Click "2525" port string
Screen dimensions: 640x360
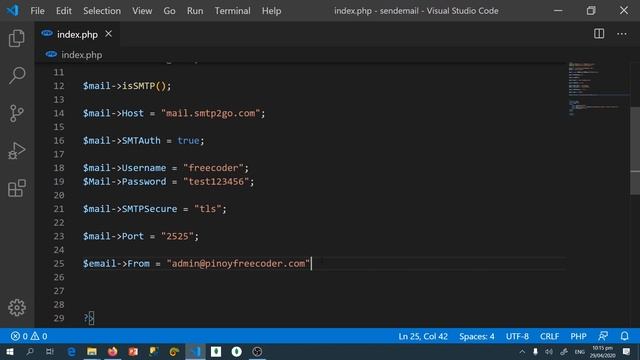point(177,236)
